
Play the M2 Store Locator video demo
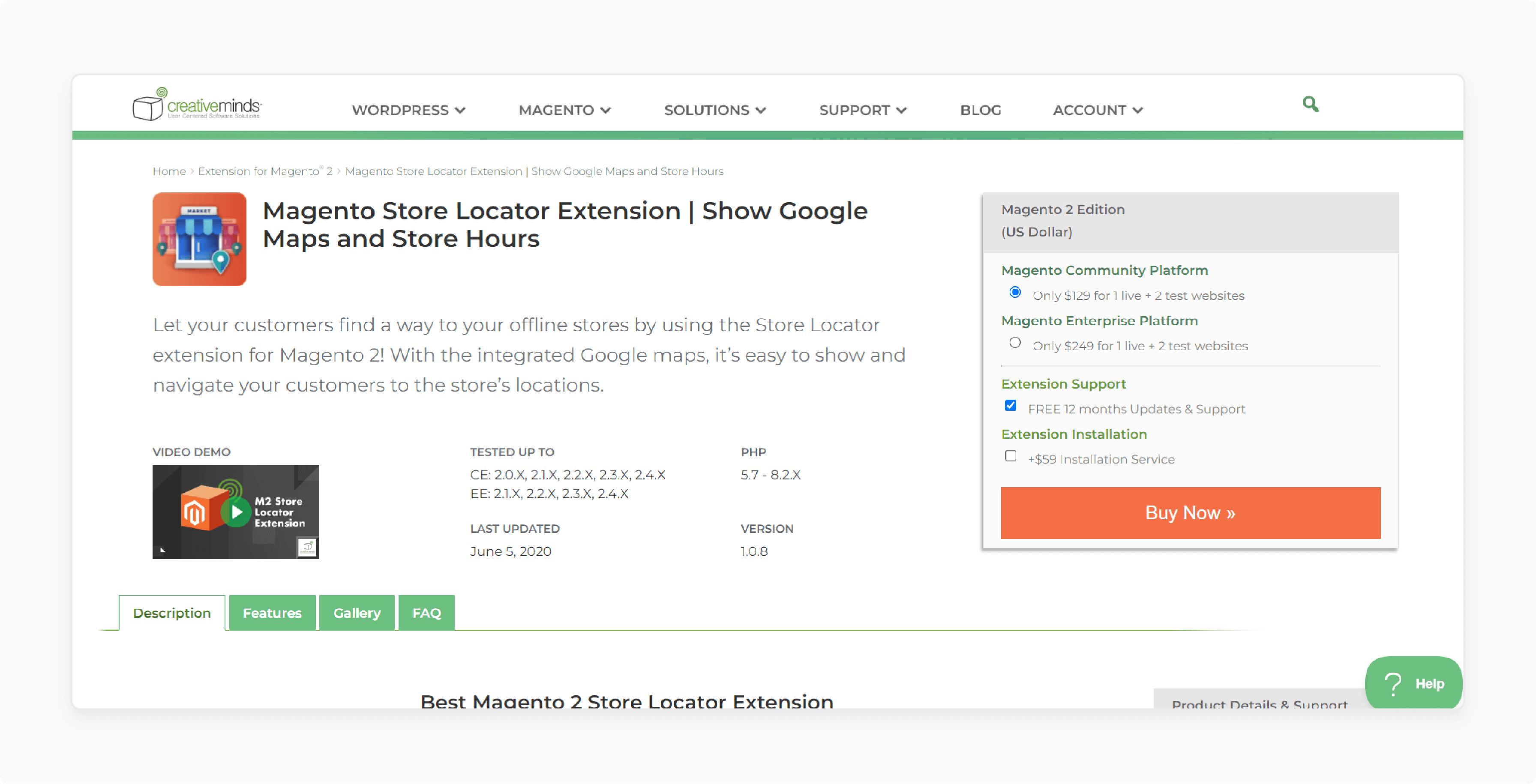click(x=236, y=512)
